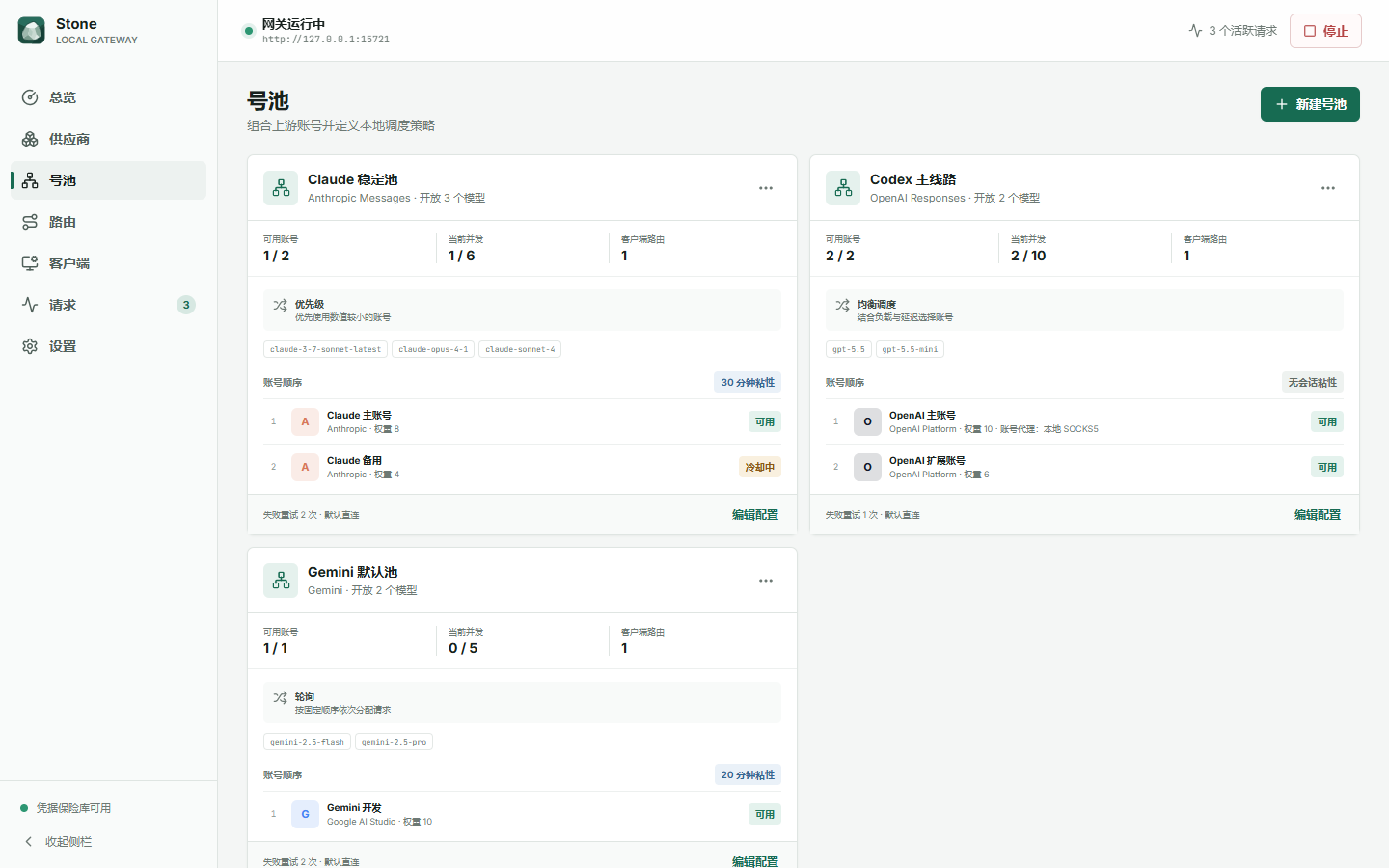Viewport: 1389px width, 868px height.
Task: Click the 设置 gear icon
Action: click(x=30, y=346)
